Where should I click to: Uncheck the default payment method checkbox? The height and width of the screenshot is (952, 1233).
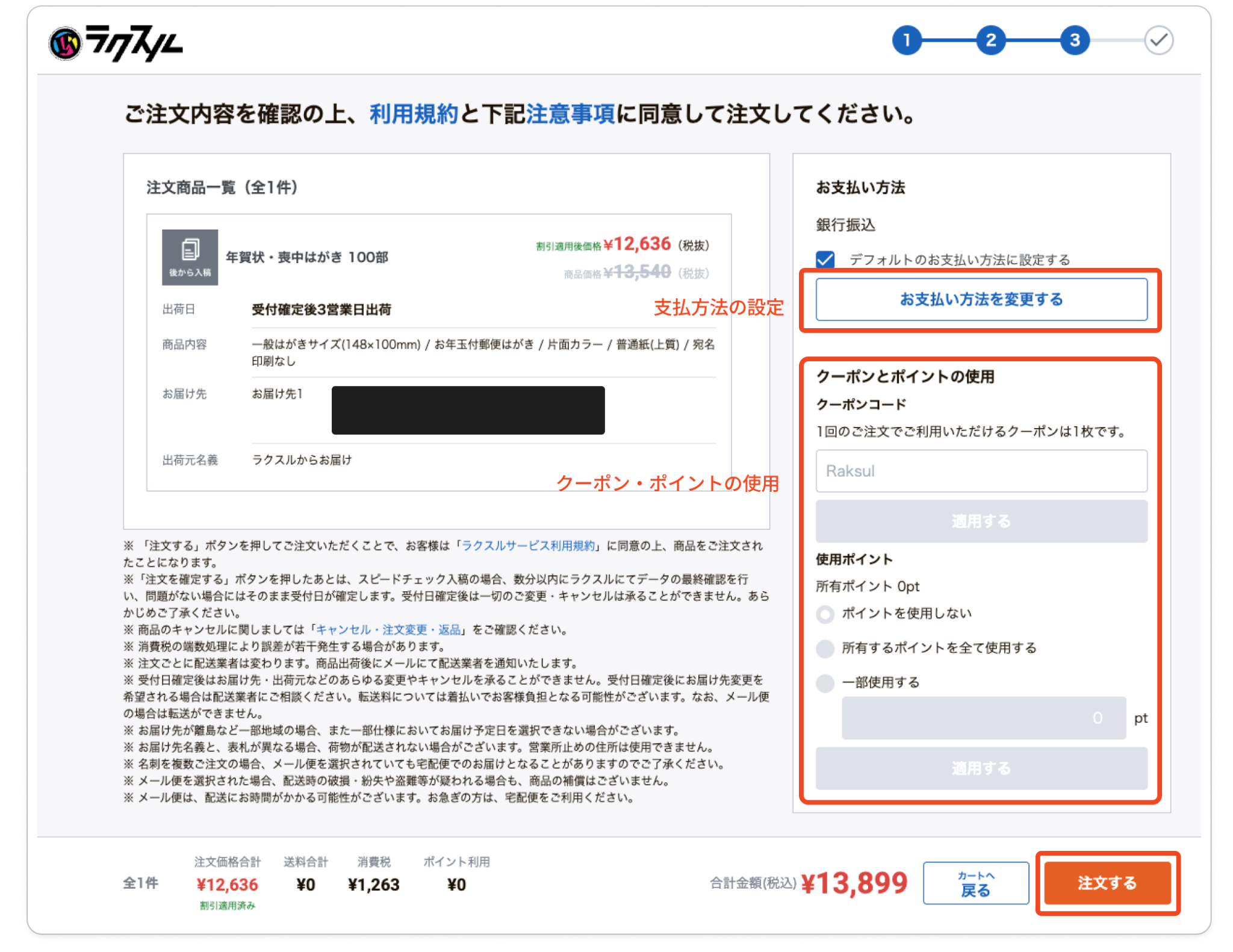[825, 260]
